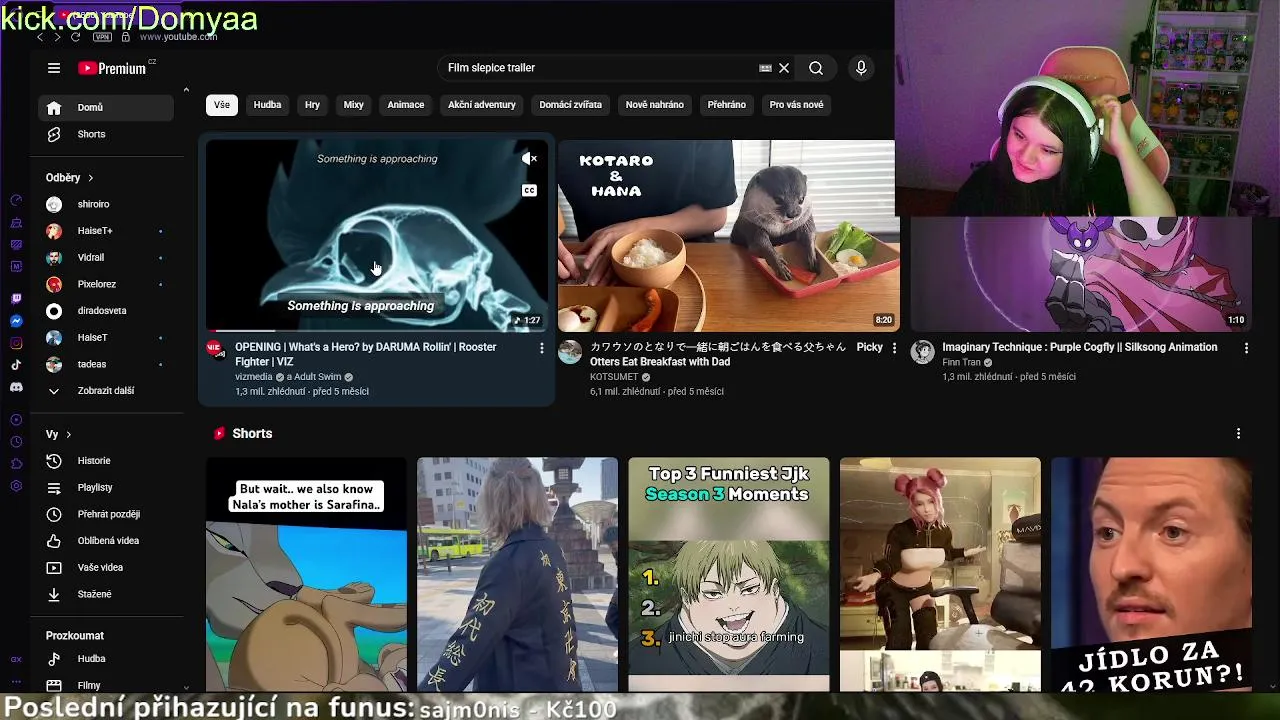Go back with browser back arrow
1280x720 pixels.
(40, 37)
